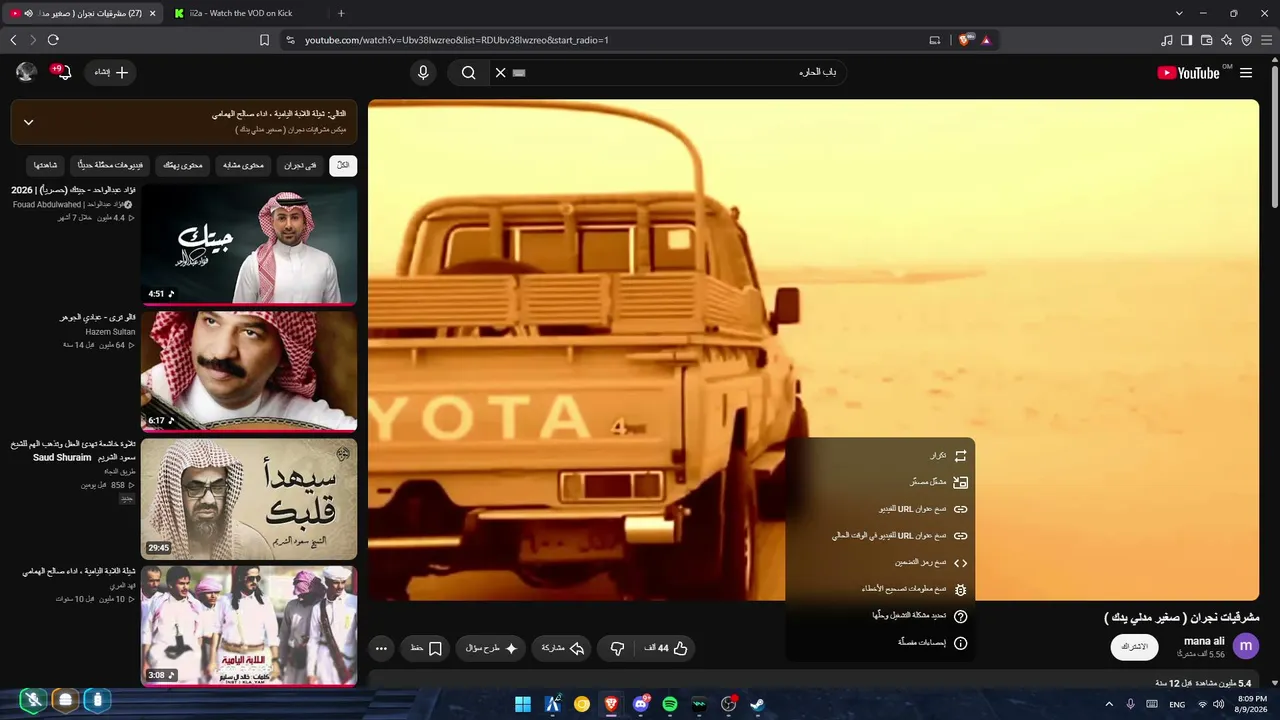Viewport: 1280px width, 720px height.
Task: Mute the YouTube tab audio icon
Action: coord(28,13)
